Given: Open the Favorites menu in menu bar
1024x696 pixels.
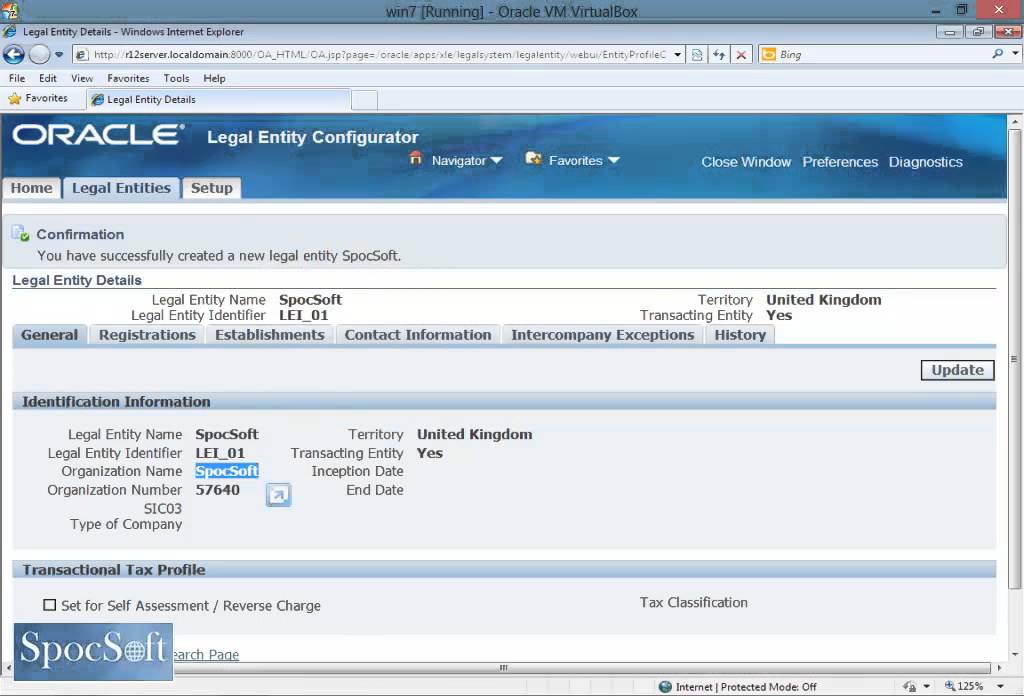Looking at the screenshot, I should click(128, 78).
